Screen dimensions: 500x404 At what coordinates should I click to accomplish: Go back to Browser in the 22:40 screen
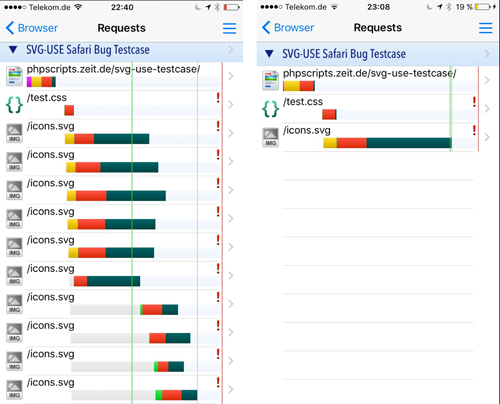(x=32, y=28)
